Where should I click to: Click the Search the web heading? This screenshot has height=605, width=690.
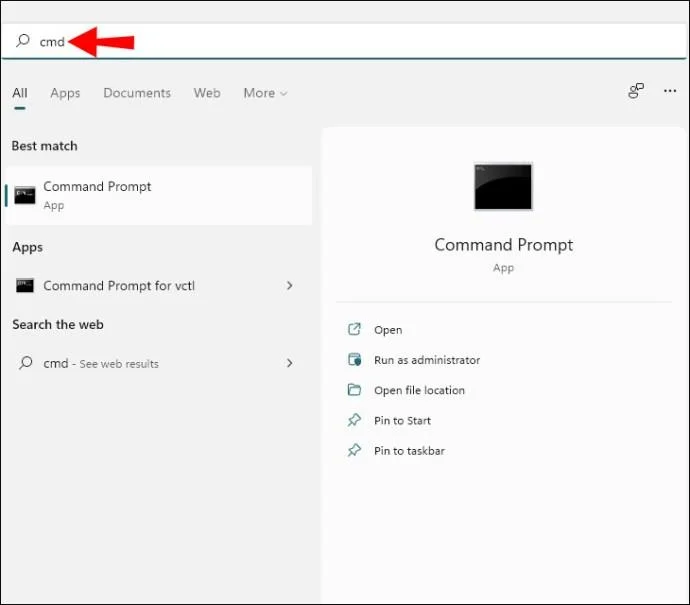(x=58, y=324)
